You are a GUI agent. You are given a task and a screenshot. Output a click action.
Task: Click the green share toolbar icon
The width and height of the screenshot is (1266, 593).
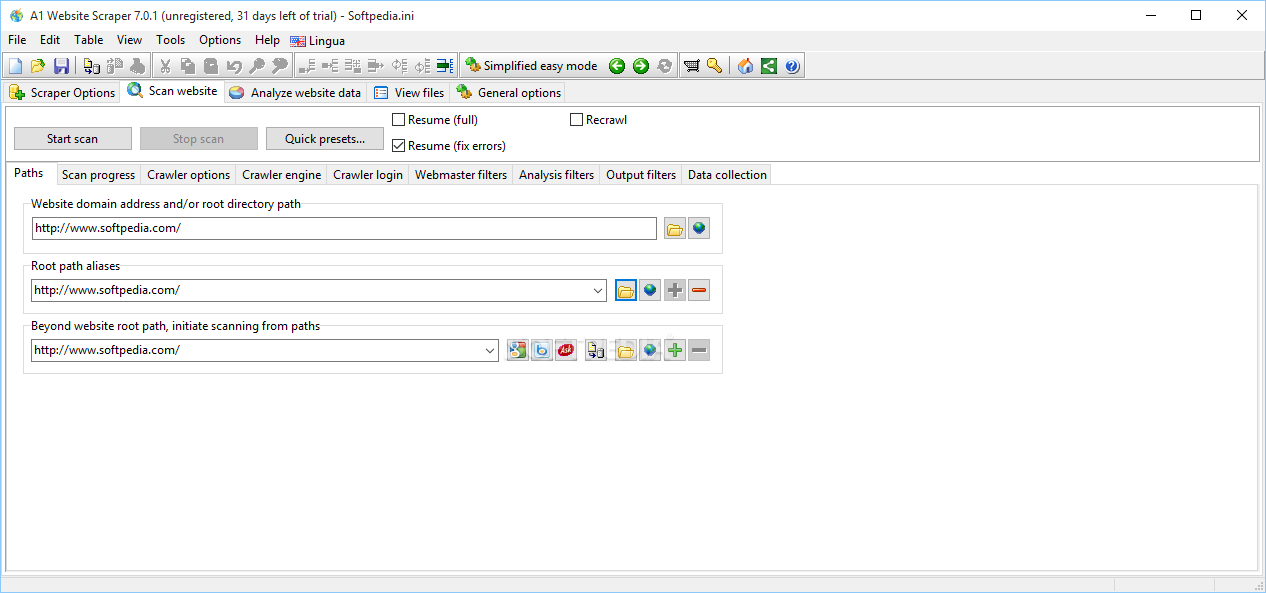768,66
